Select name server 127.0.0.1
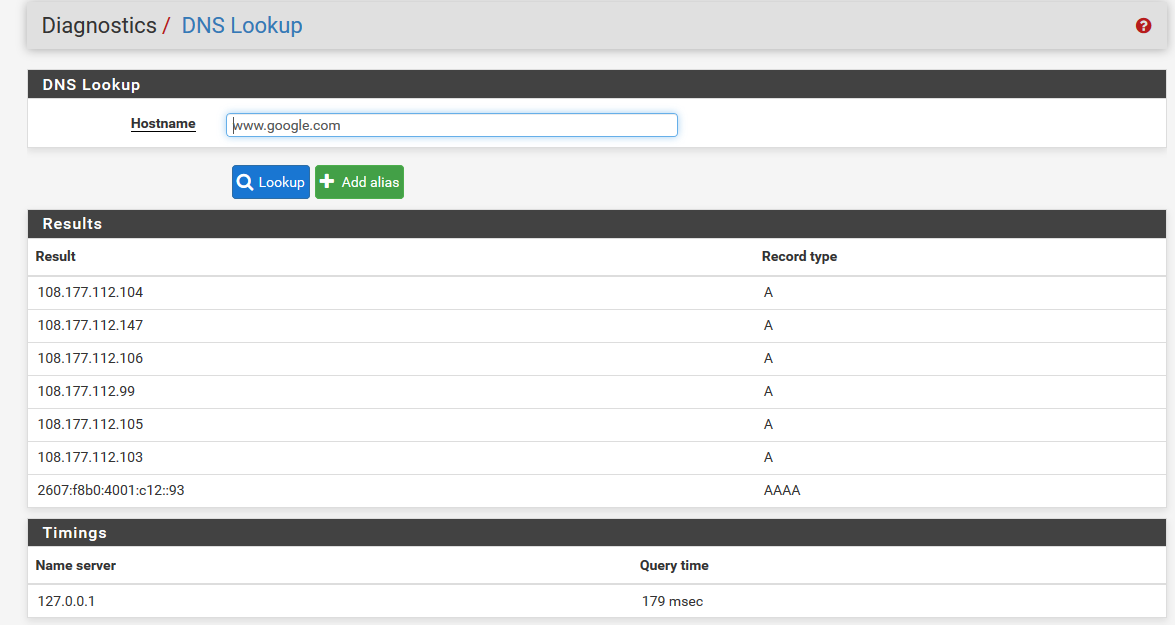This screenshot has height=625, width=1175. pos(66,601)
